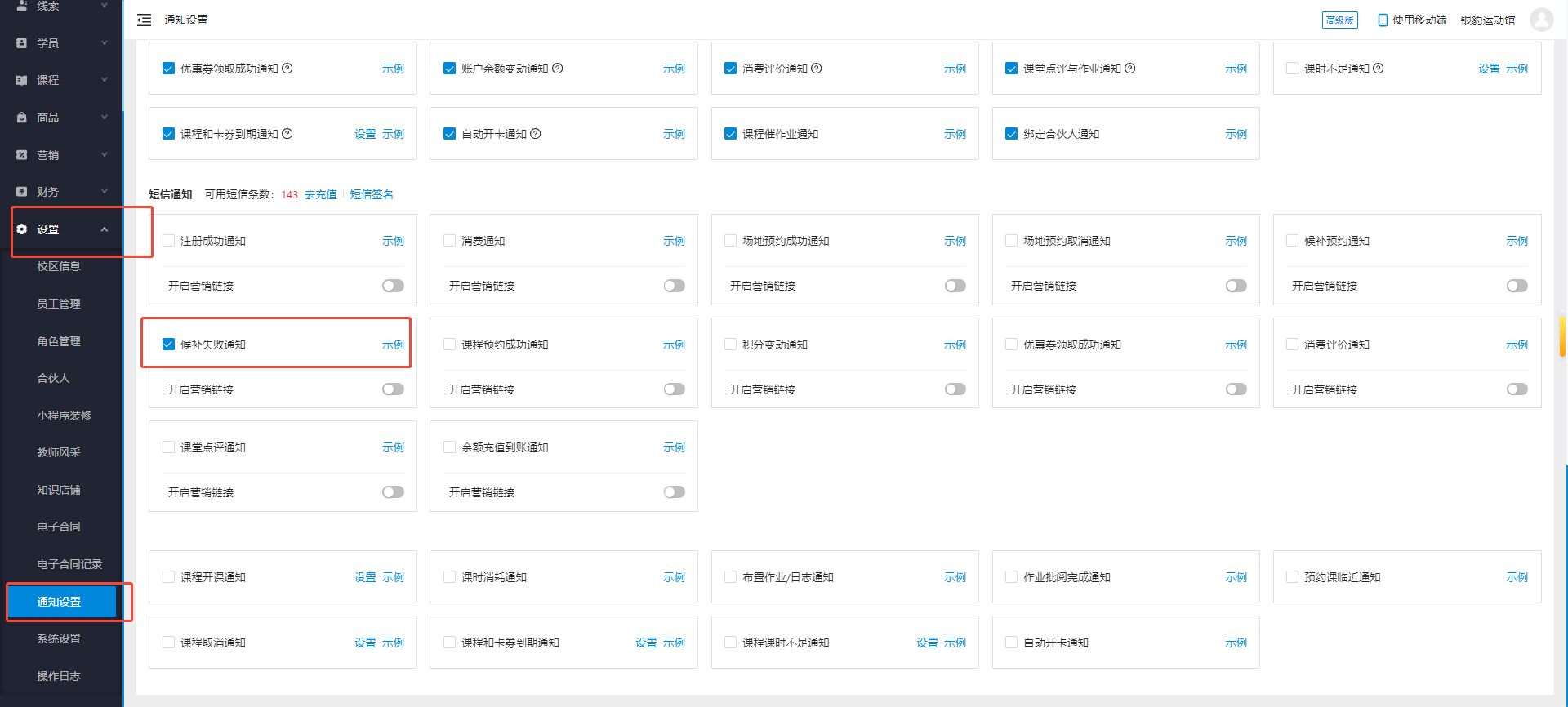
Task: Show help icon beside checked 自动开卡通知
Action: coord(536,134)
